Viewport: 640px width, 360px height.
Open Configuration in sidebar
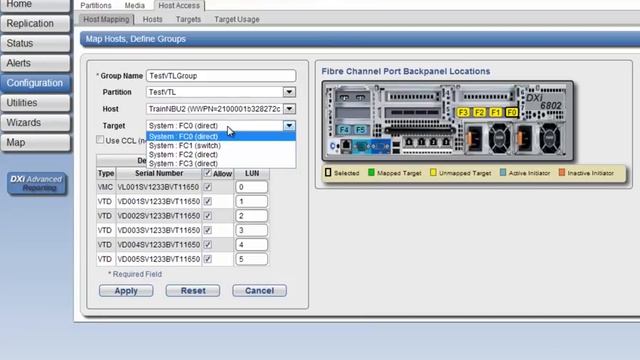click(36, 83)
